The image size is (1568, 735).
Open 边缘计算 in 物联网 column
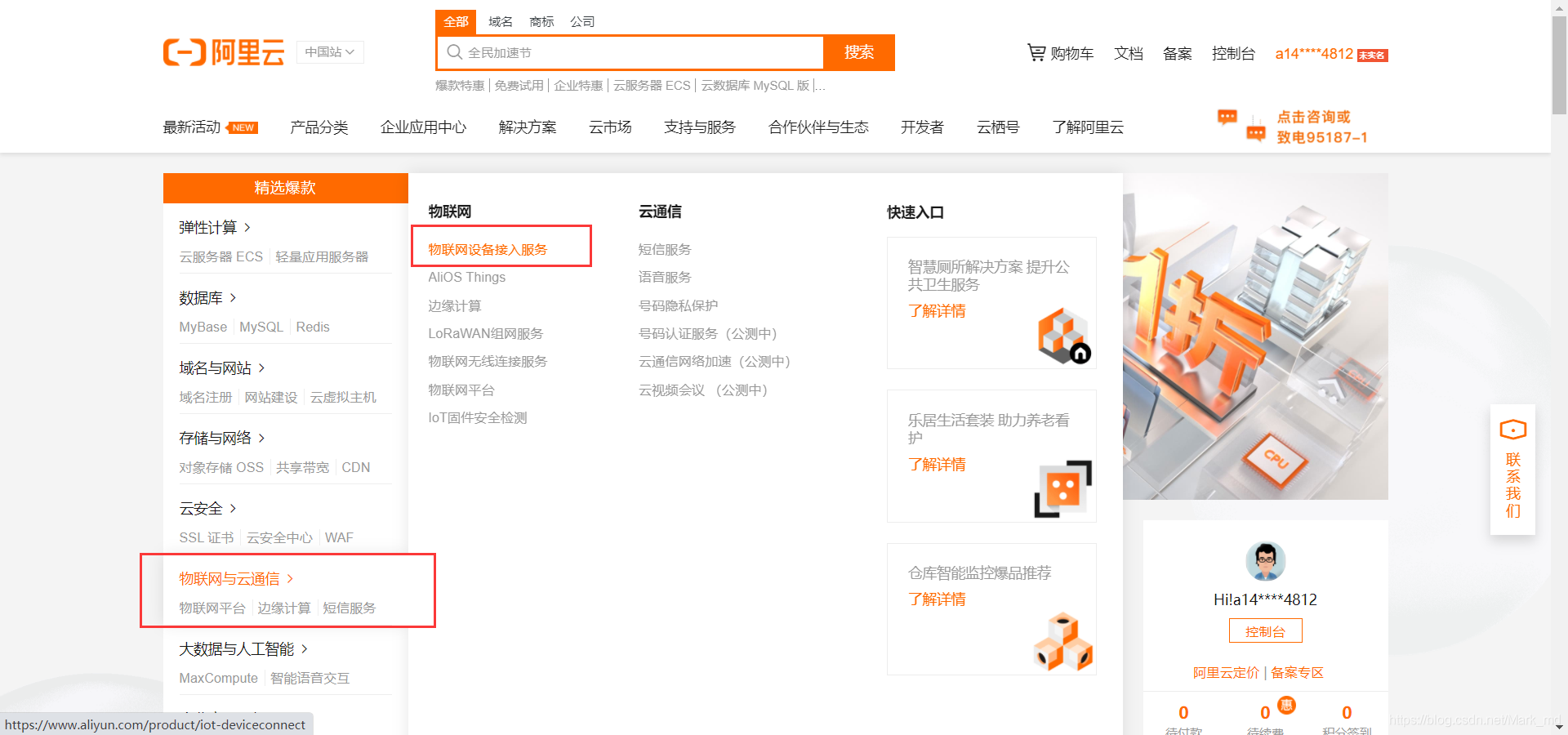(455, 305)
